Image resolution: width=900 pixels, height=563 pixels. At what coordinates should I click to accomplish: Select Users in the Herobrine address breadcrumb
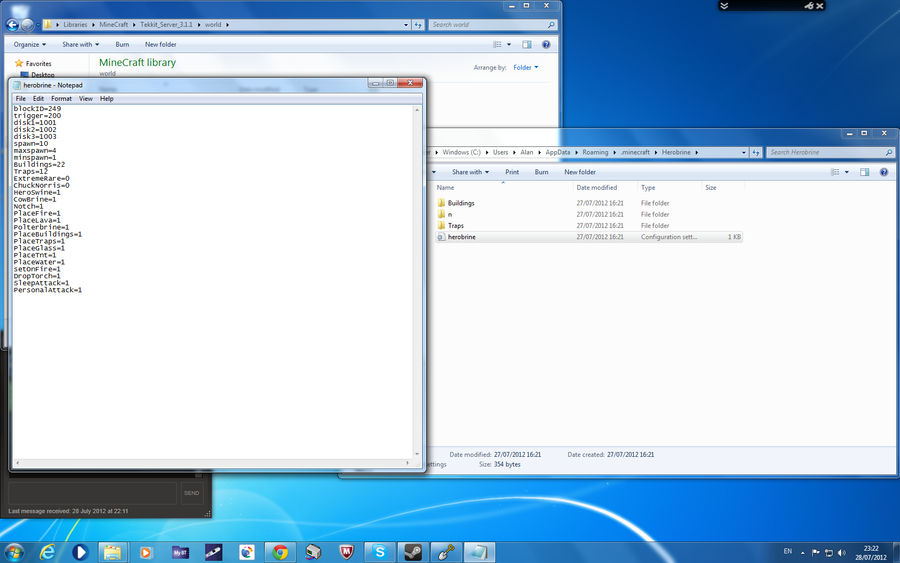(501, 153)
